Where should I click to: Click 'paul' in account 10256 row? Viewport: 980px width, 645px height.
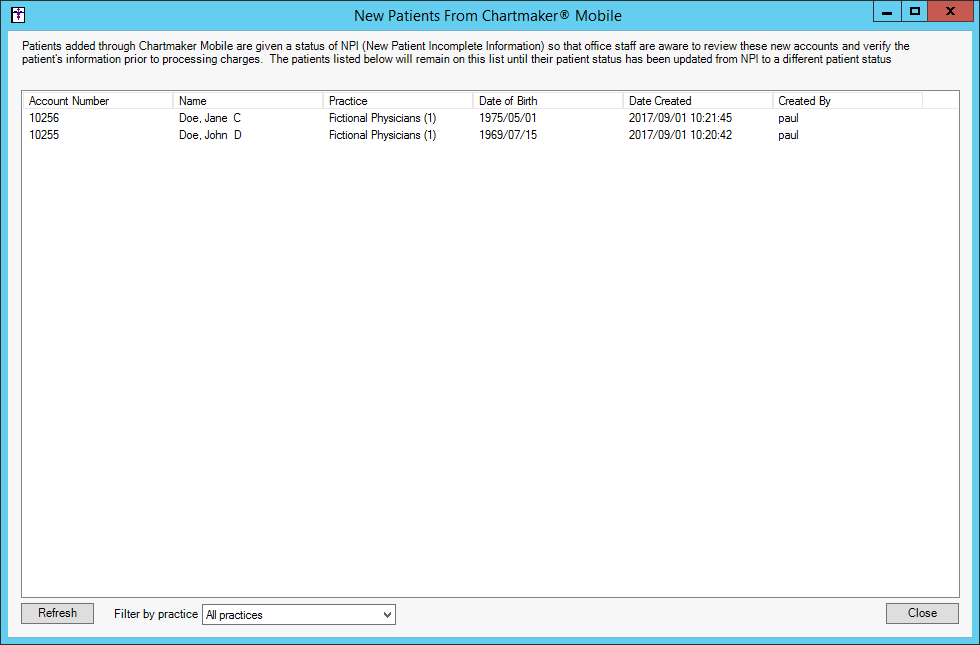[x=788, y=118]
